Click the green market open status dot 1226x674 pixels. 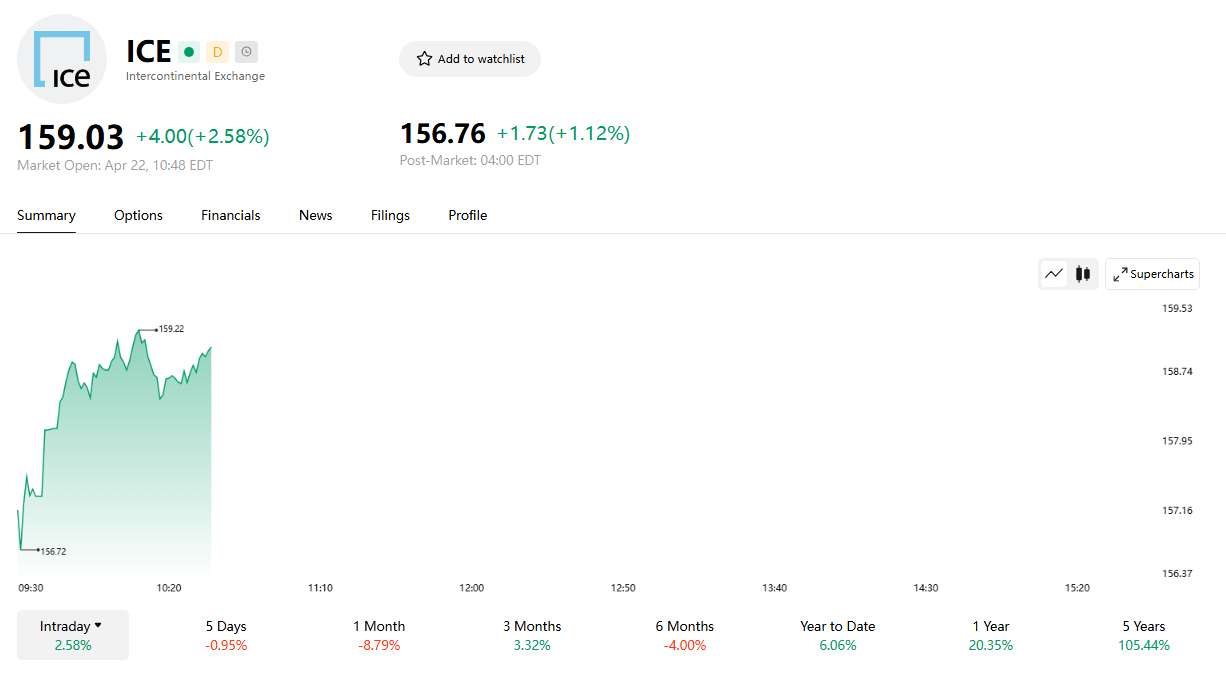click(189, 52)
